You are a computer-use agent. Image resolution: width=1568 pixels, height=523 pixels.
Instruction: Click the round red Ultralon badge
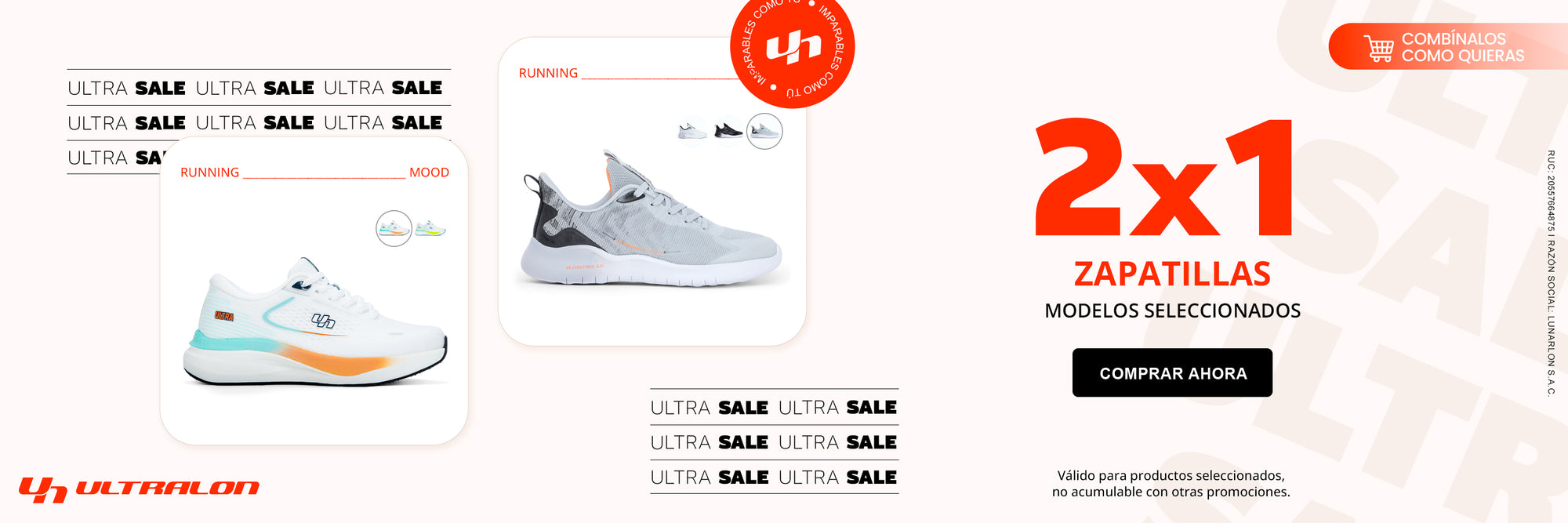(792, 49)
